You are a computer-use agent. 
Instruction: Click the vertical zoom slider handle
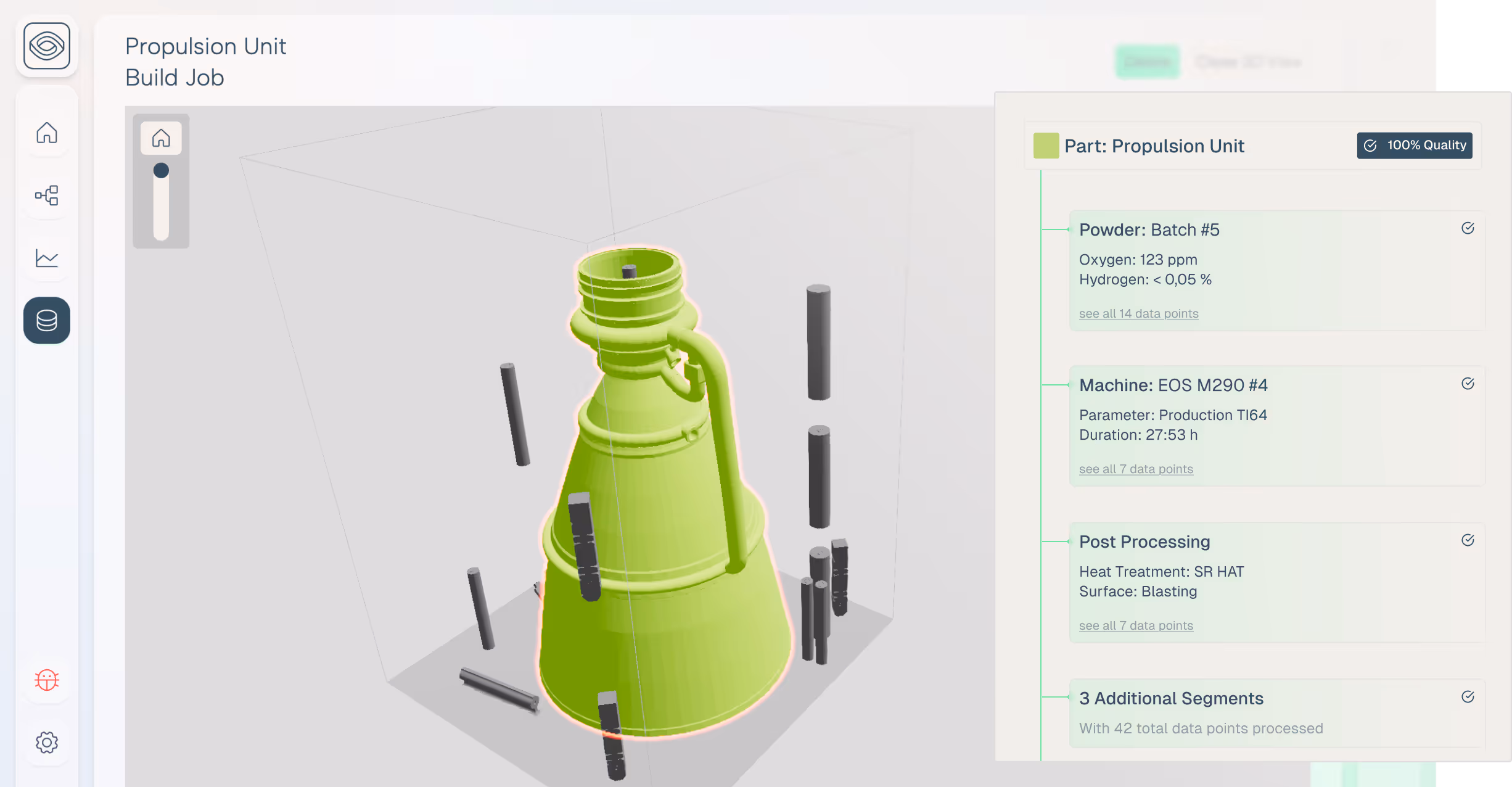tap(161, 170)
